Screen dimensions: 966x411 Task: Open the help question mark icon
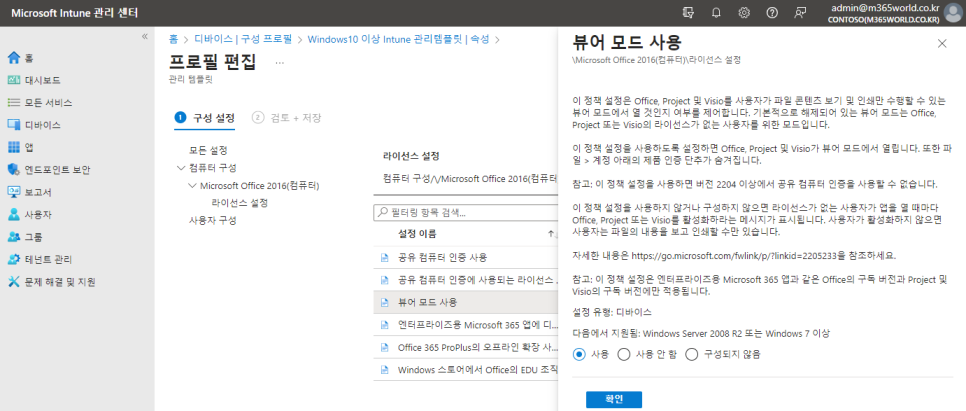tap(772, 12)
